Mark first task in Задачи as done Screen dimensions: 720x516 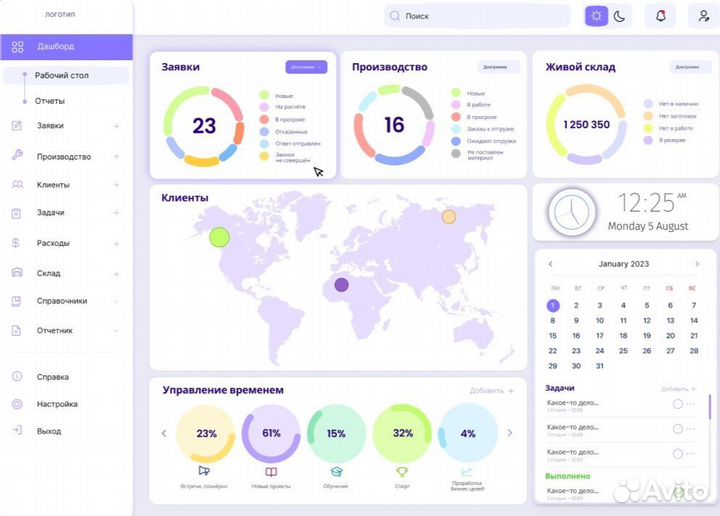677,403
